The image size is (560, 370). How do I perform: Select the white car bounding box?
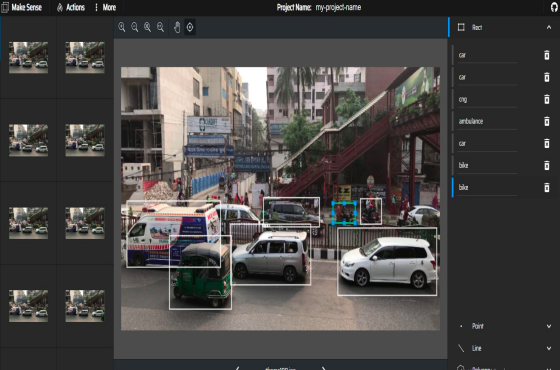coord(387,261)
